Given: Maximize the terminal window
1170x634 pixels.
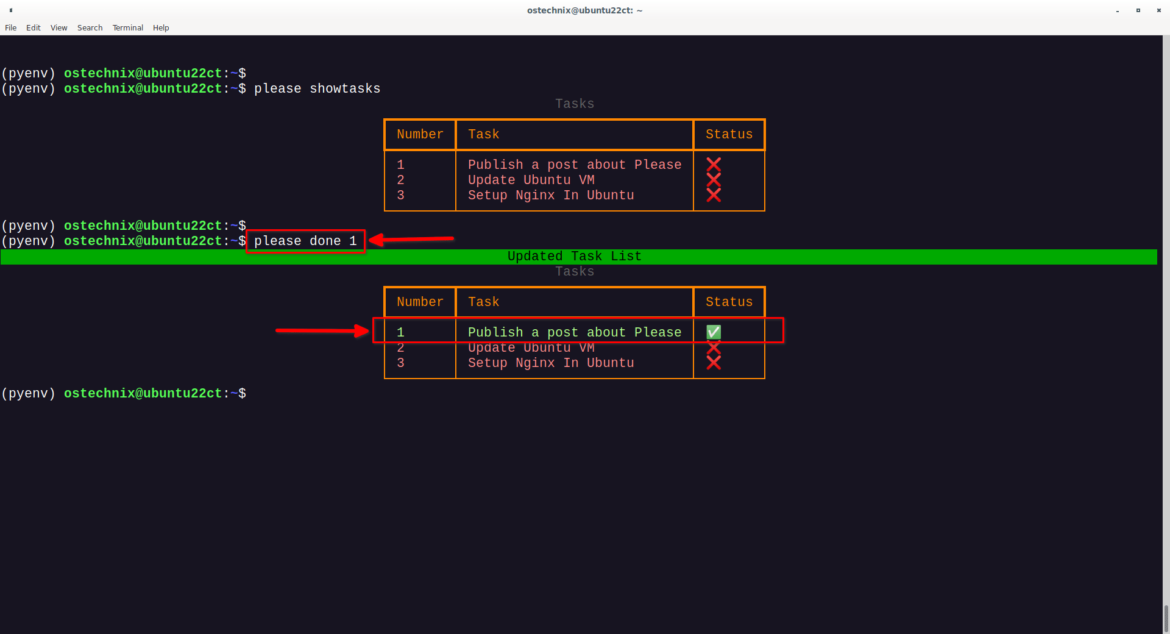Looking at the screenshot, I should point(1138,10).
